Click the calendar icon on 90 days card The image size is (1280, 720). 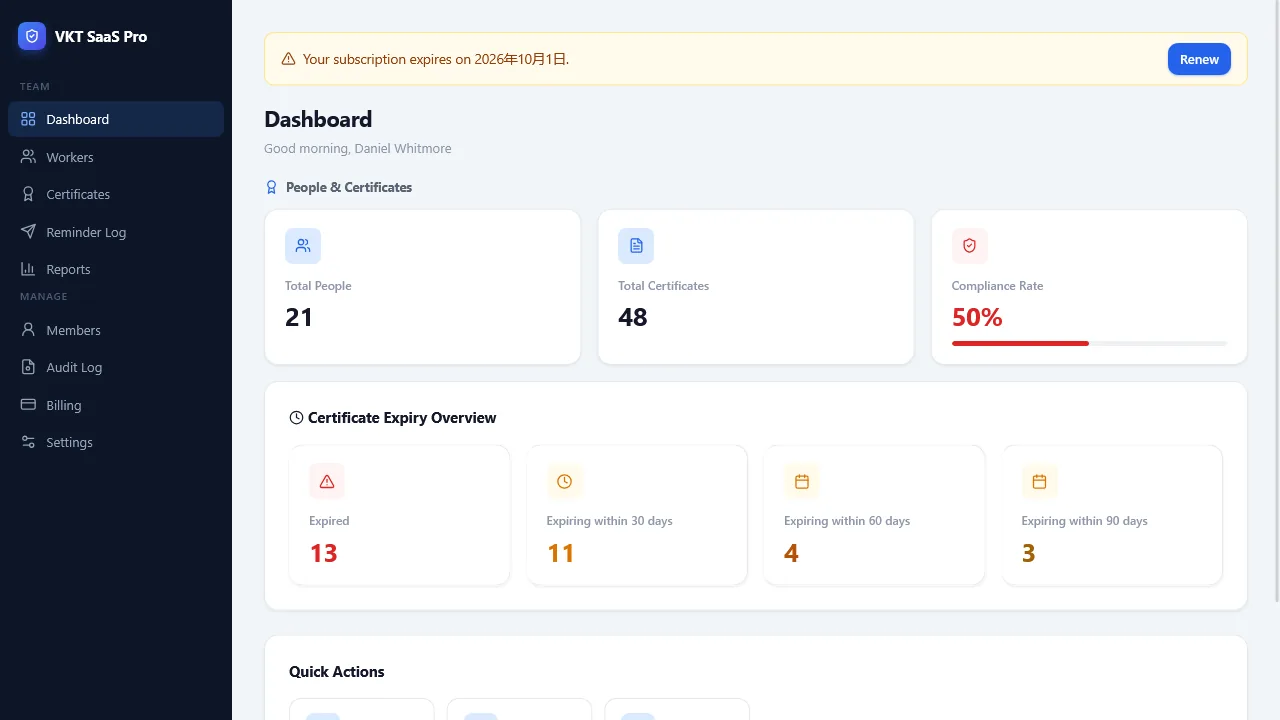click(x=1039, y=482)
